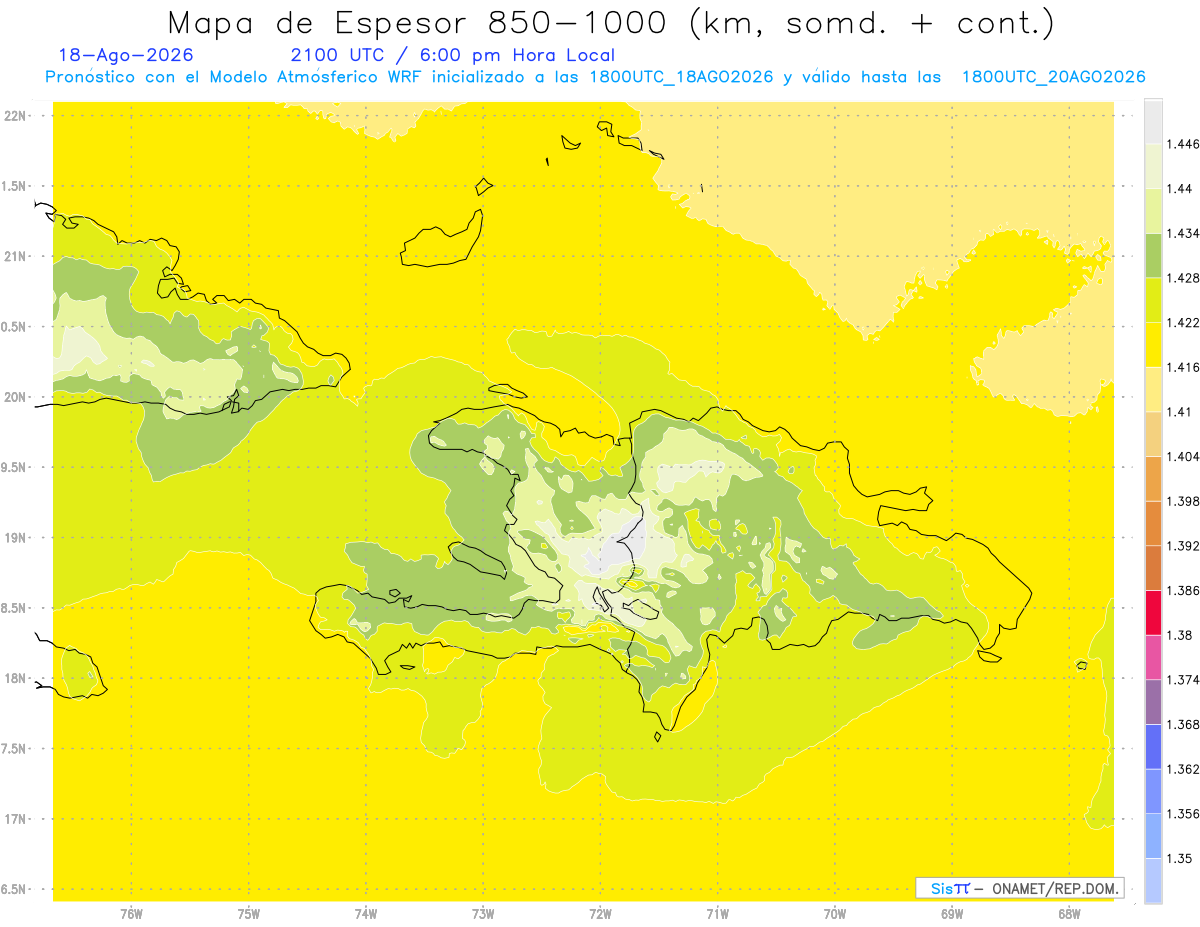Image resolution: width=1200 pixels, height=927 pixels.
Task: Click the longitude label '69W'
Action: pyautogui.click(x=952, y=914)
